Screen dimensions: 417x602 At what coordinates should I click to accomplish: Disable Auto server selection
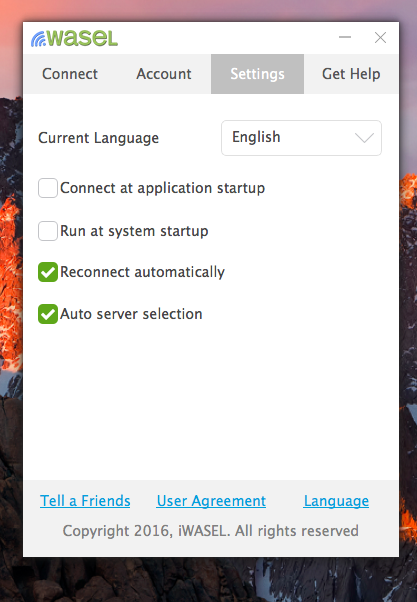pos(48,314)
